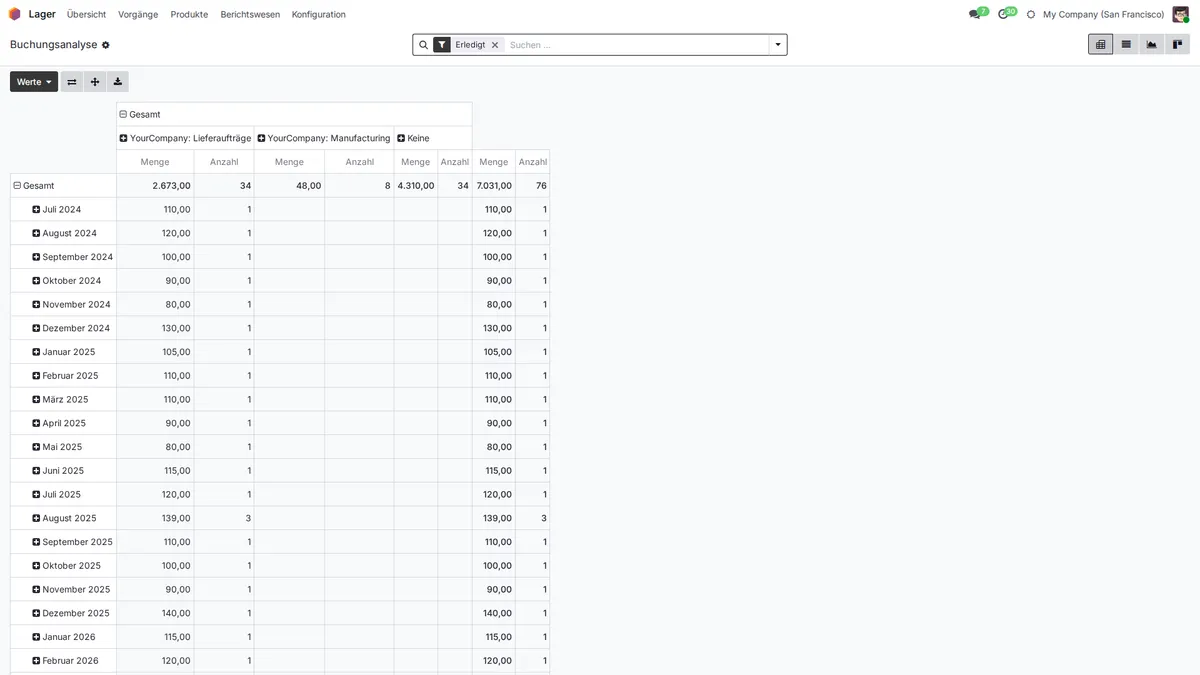The image size is (1200, 675).
Task: Expand the August 2025 row
Action: pos(65,518)
